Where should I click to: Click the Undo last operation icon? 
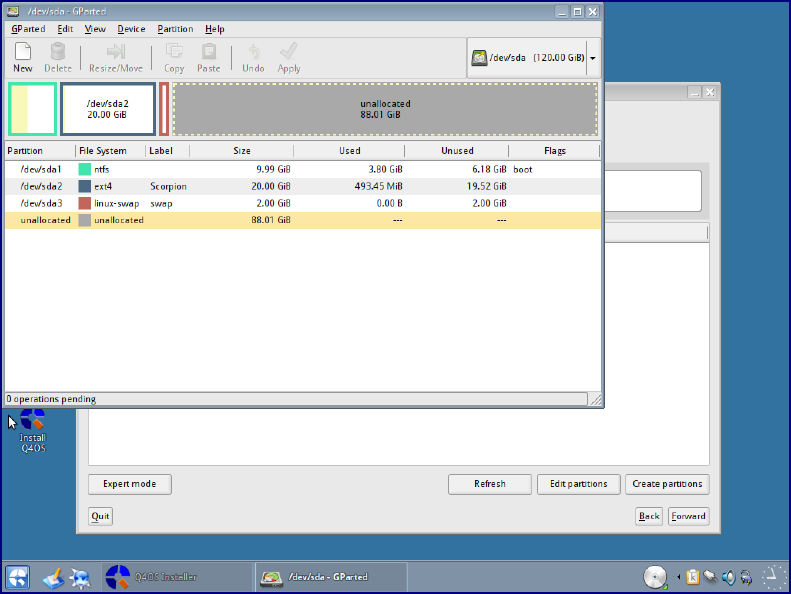253,58
